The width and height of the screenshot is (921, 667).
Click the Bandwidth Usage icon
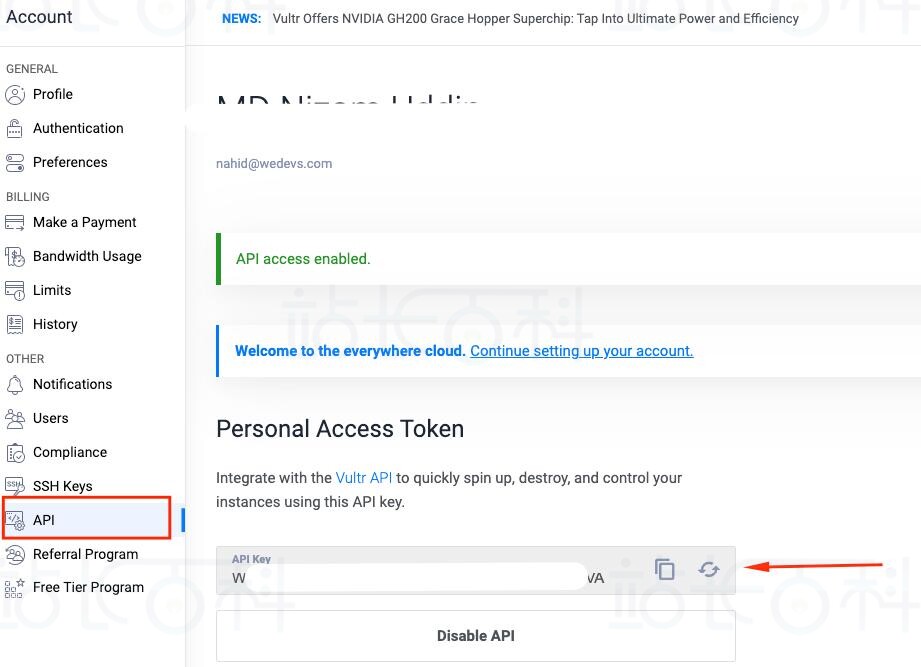[x=14, y=256]
